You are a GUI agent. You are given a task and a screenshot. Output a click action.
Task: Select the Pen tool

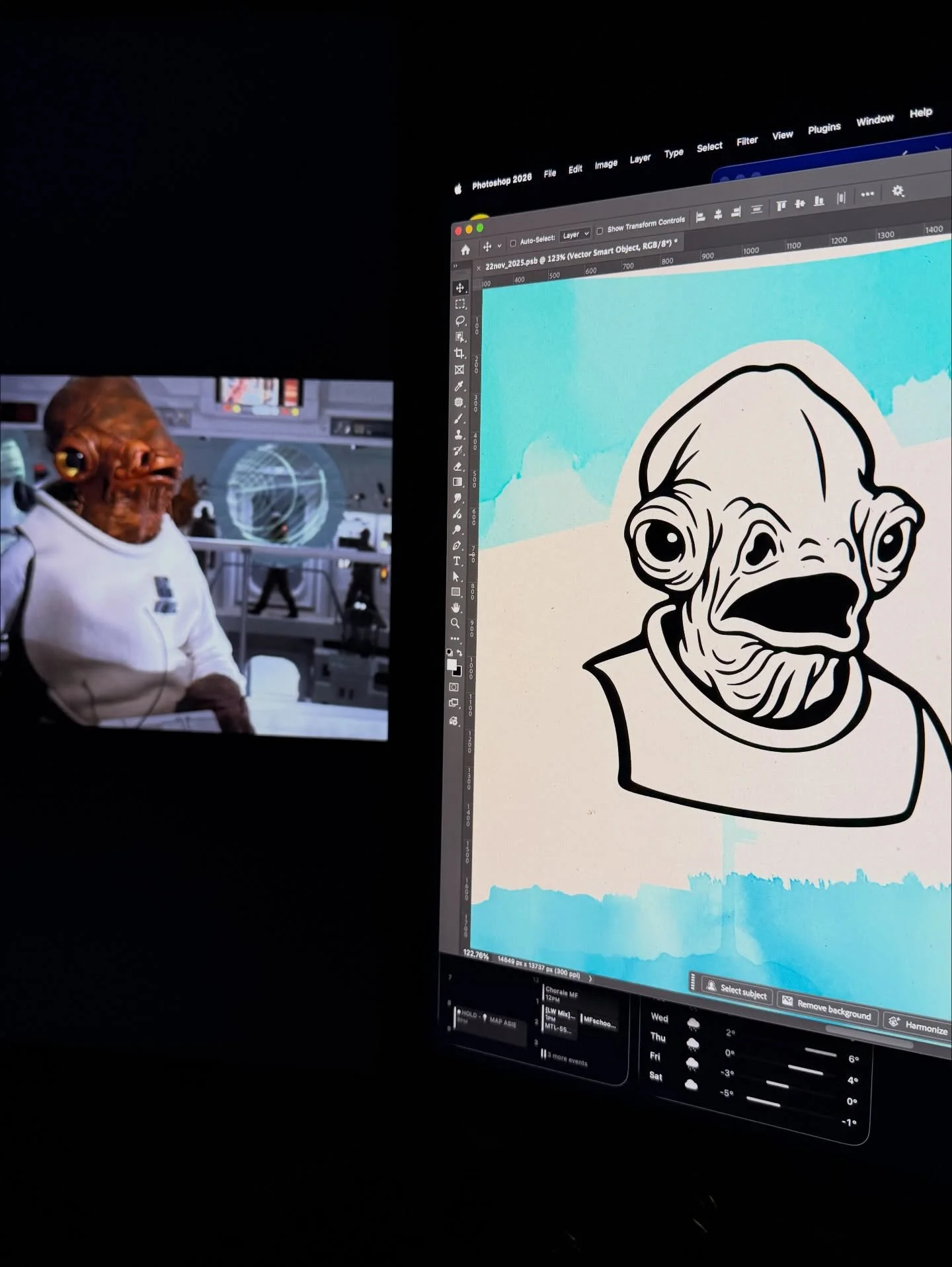coord(457,546)
